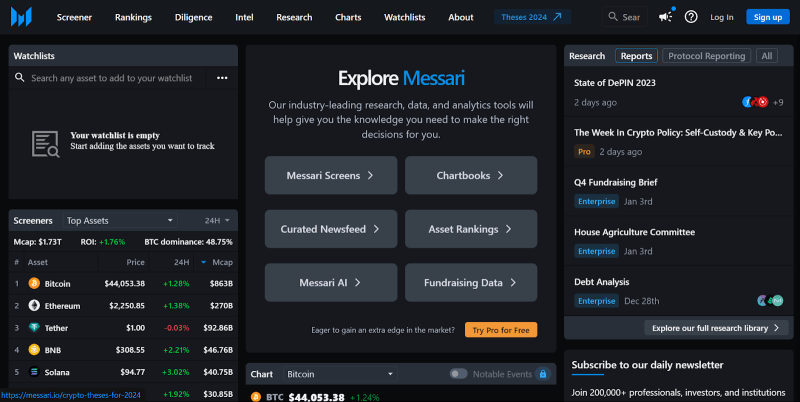The image size is (800, 402).
Task: Click Solana name in screener
Action: 57,372
